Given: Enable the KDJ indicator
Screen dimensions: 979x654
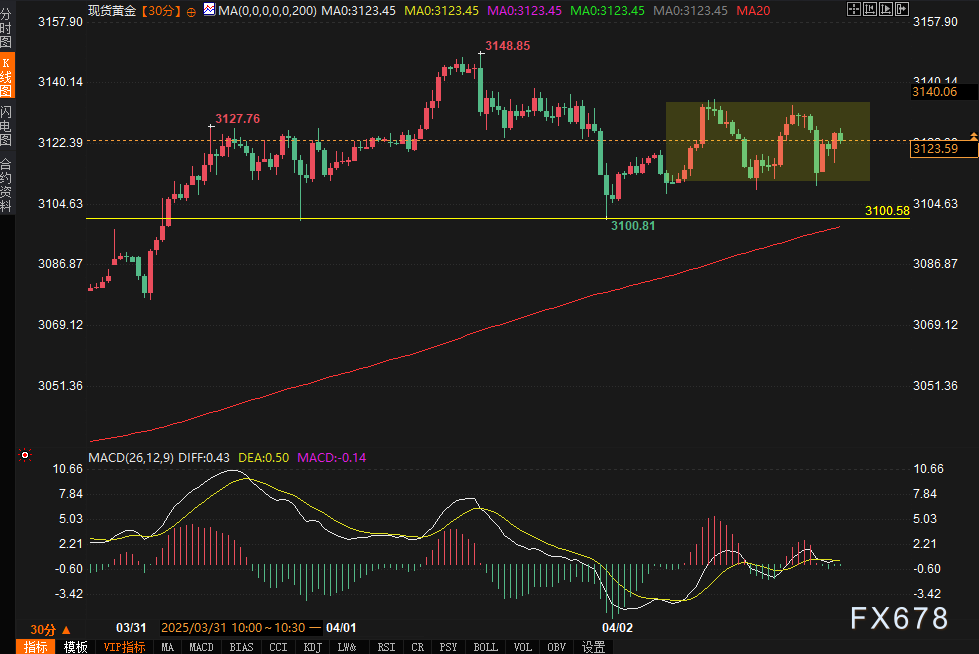Looking at the screenshot, I should (x=310, y=647).
